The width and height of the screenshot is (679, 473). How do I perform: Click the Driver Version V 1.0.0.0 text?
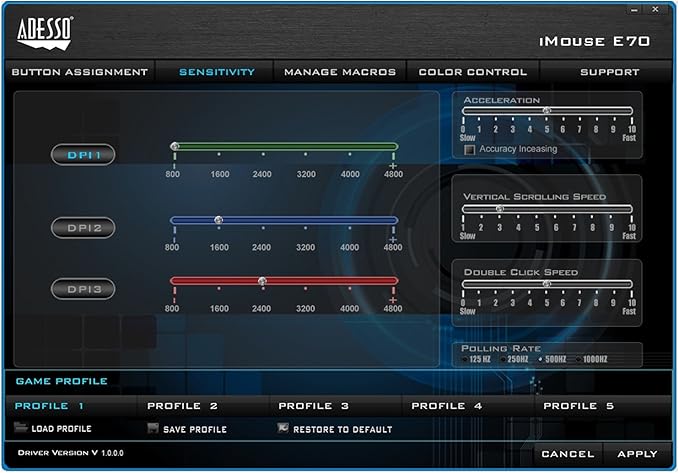click(x=71, y=453)
